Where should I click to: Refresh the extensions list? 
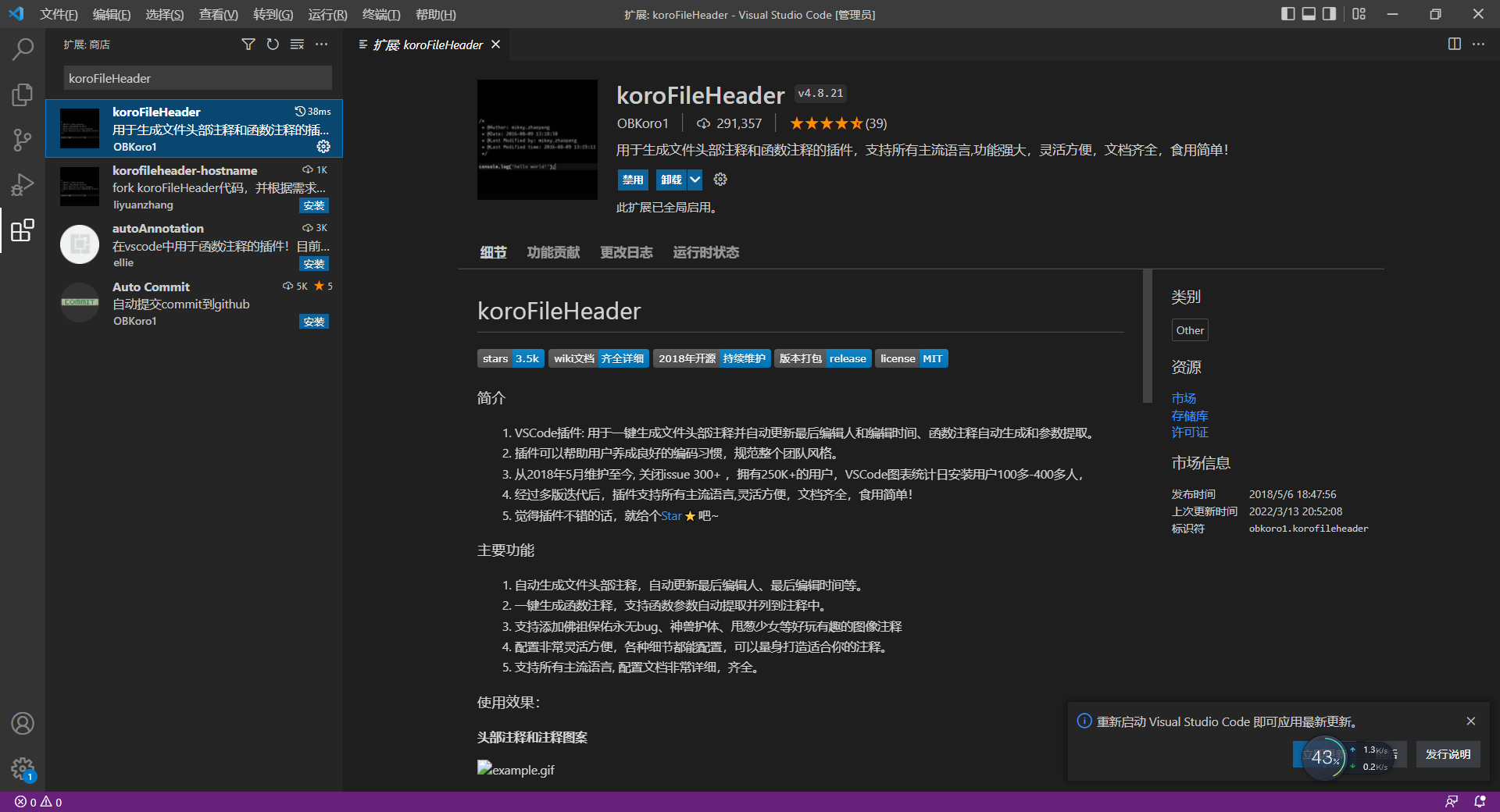tap(273, 45)
